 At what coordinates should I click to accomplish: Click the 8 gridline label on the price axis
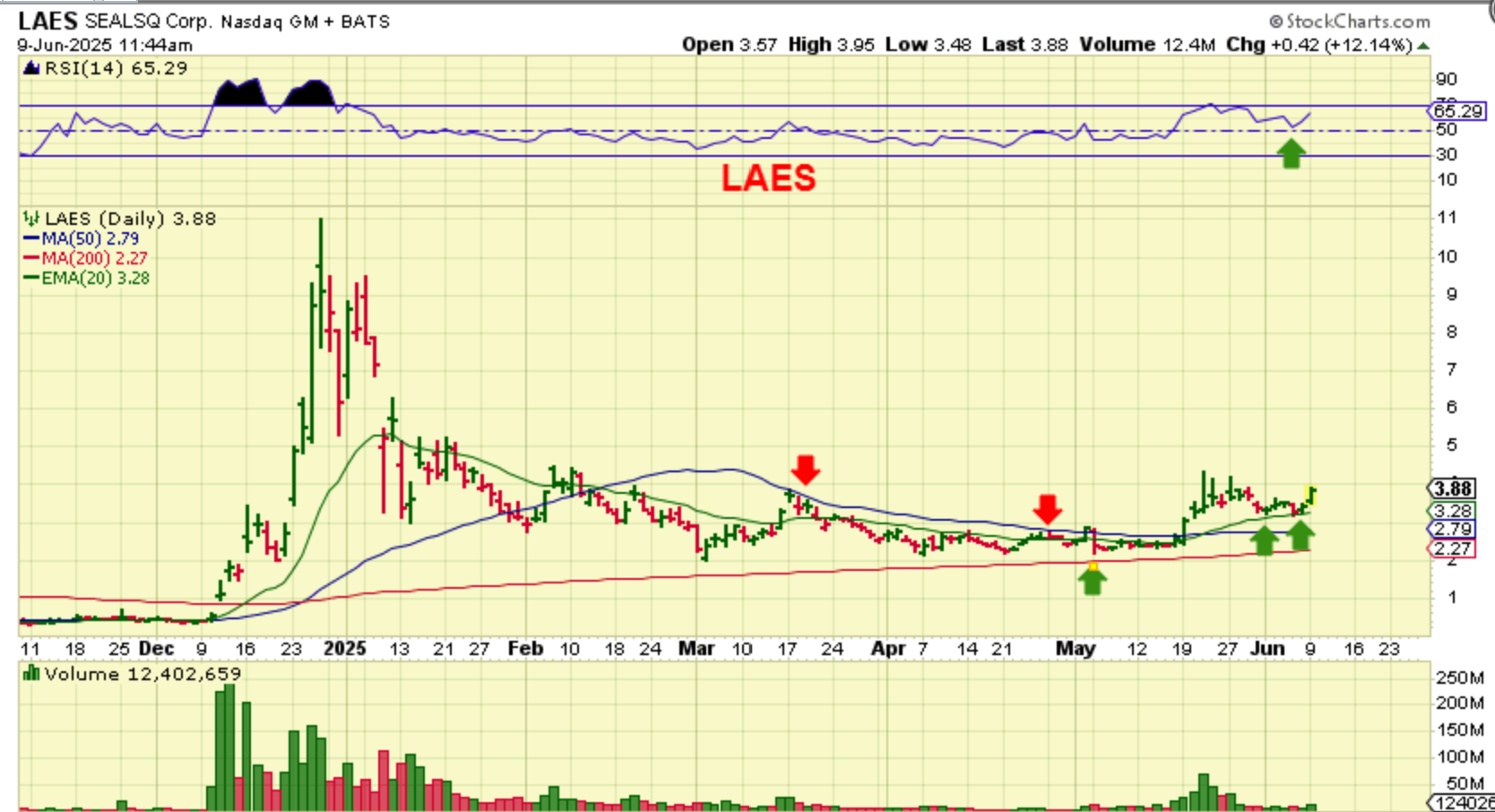(1452, 332)
